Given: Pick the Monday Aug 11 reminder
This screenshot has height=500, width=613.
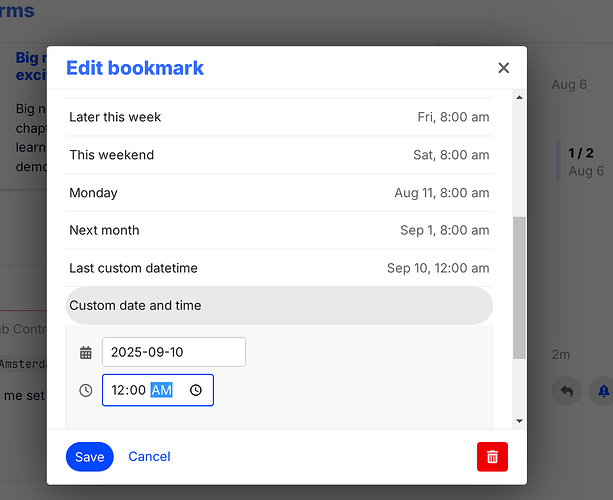Looking at the screenshot, I should [x=279, y=193].
